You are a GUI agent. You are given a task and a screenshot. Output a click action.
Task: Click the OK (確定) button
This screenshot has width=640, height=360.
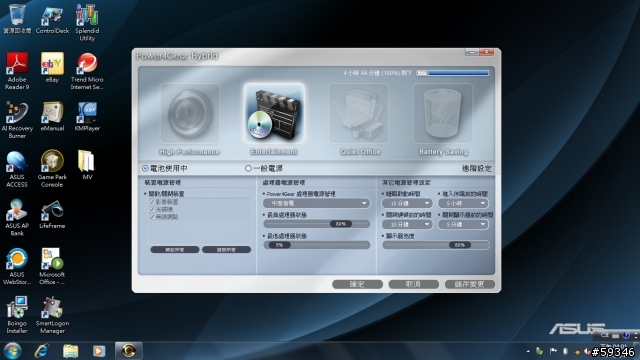[357, 284]
